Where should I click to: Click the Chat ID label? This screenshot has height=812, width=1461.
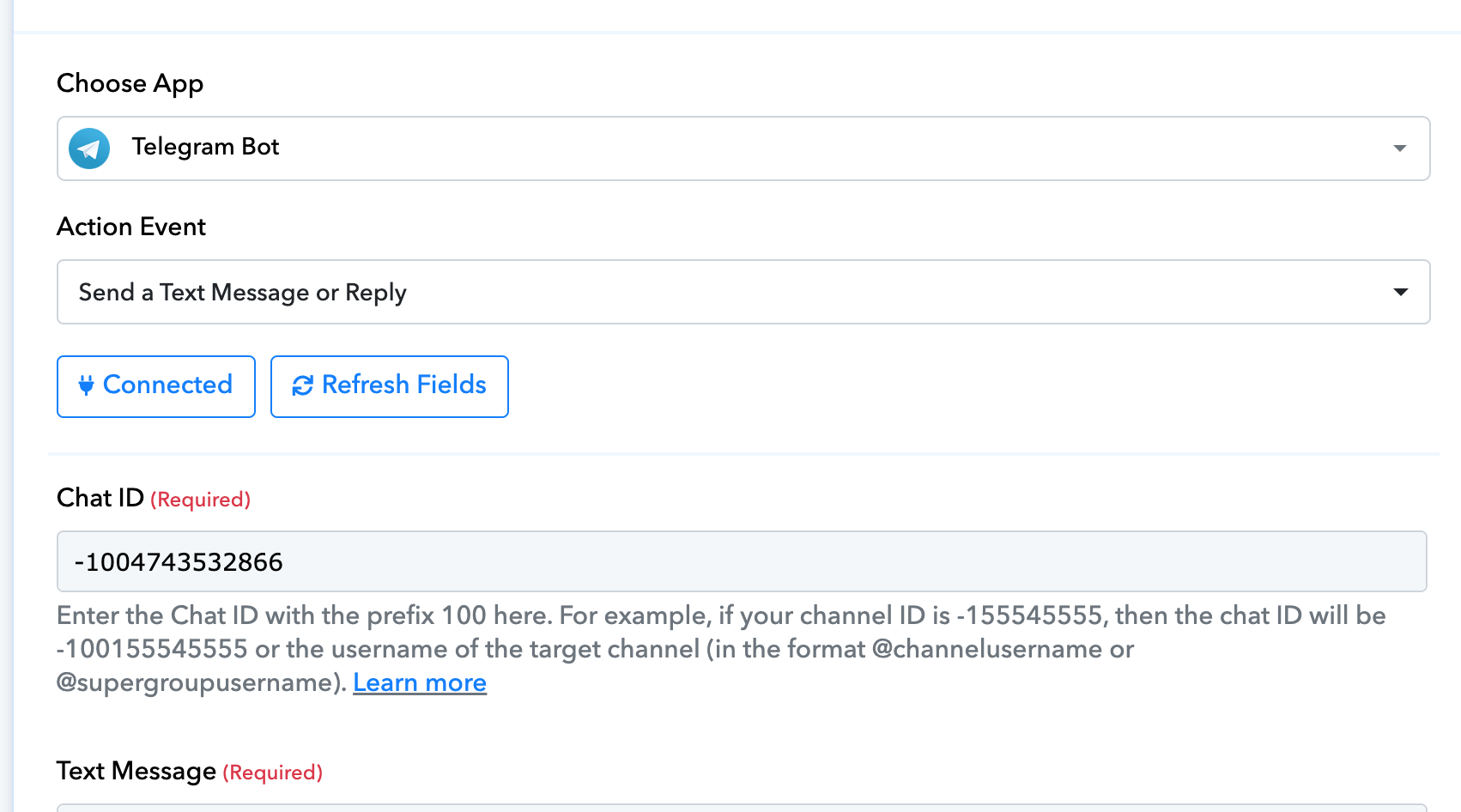[x=100, y=498]
